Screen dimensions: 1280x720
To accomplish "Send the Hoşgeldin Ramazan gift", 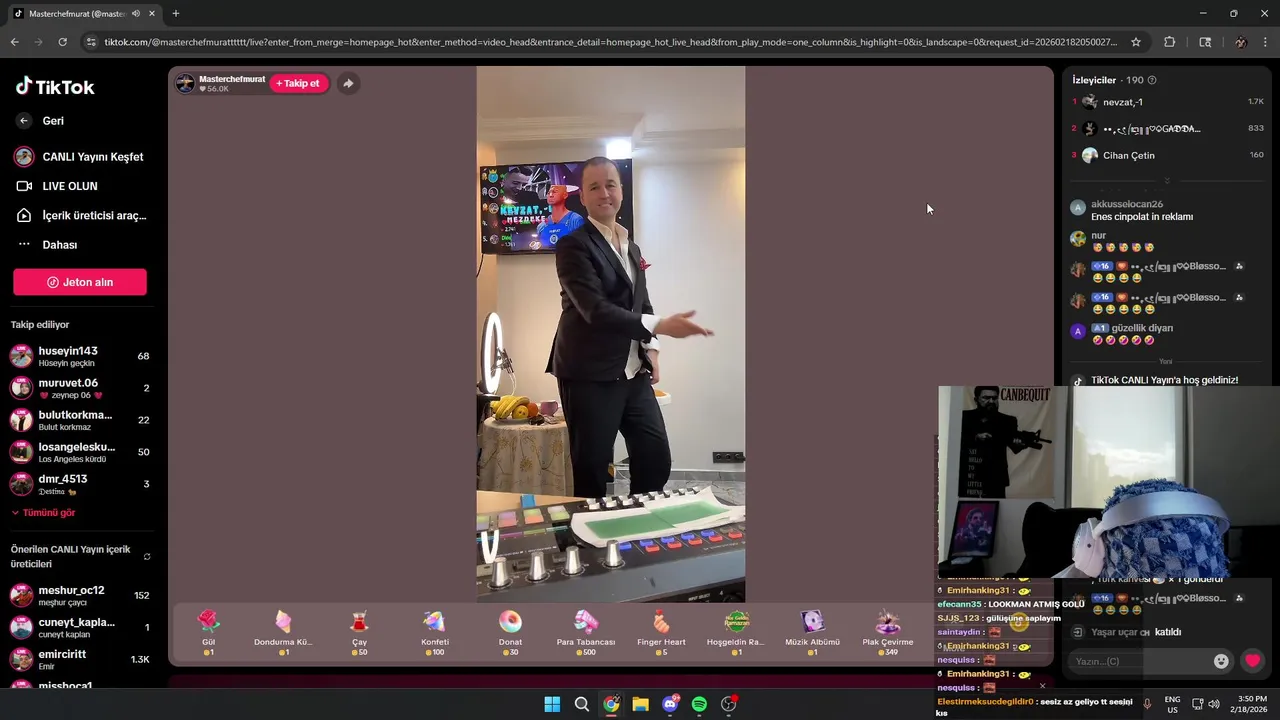I will click(735, 633).
